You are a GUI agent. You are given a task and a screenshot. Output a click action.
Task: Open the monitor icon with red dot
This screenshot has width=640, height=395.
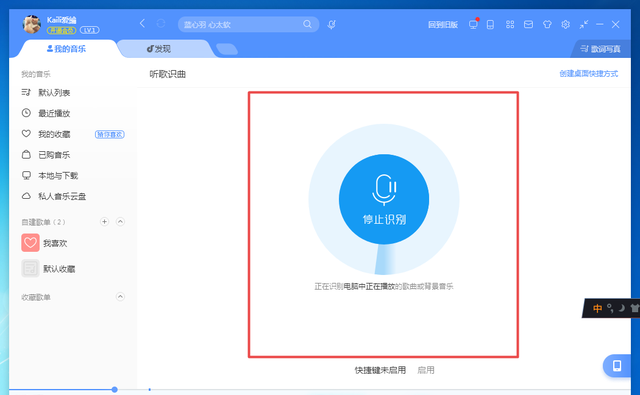[473, 24]
